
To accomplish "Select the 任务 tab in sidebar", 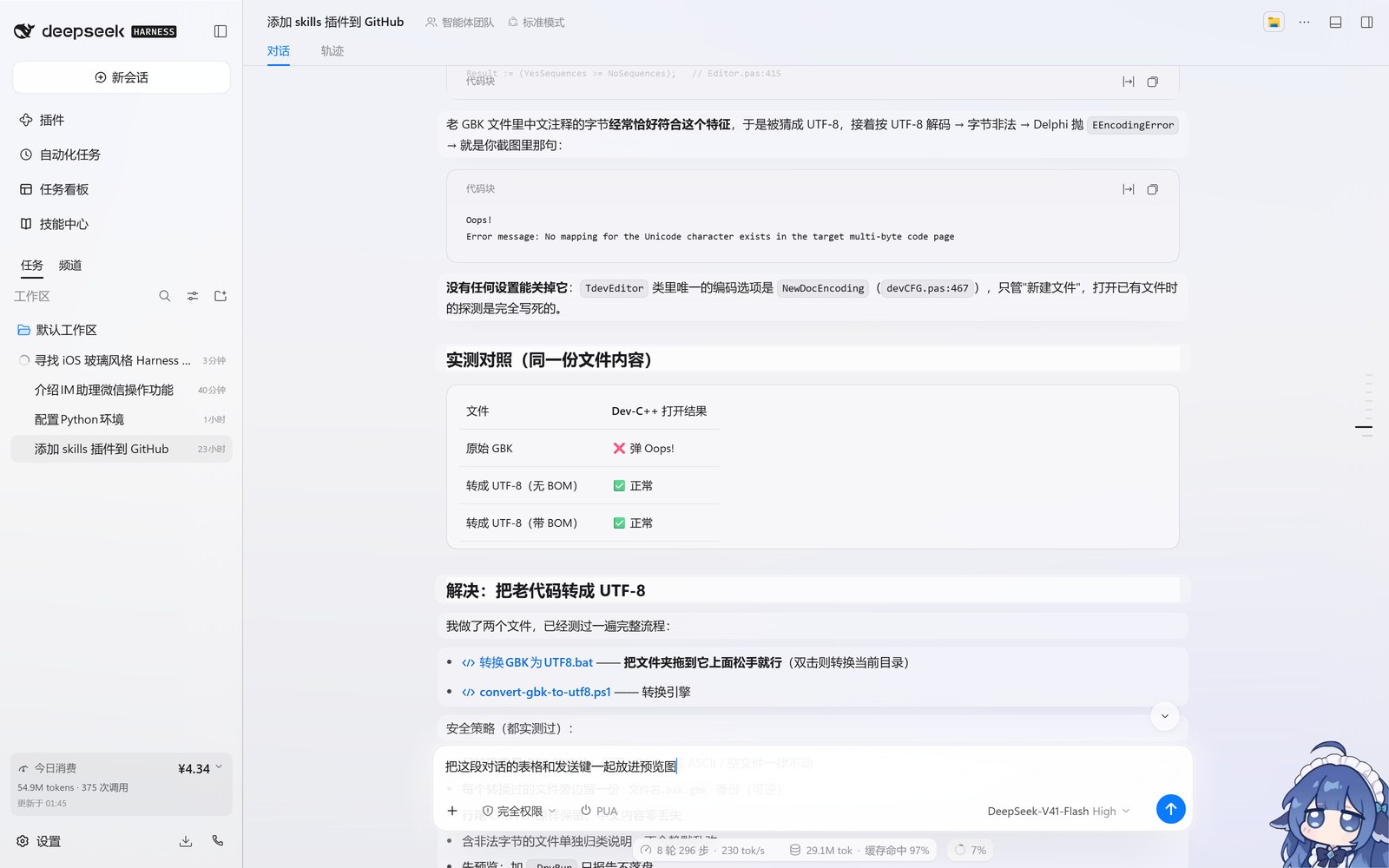I will click(32, 266).
